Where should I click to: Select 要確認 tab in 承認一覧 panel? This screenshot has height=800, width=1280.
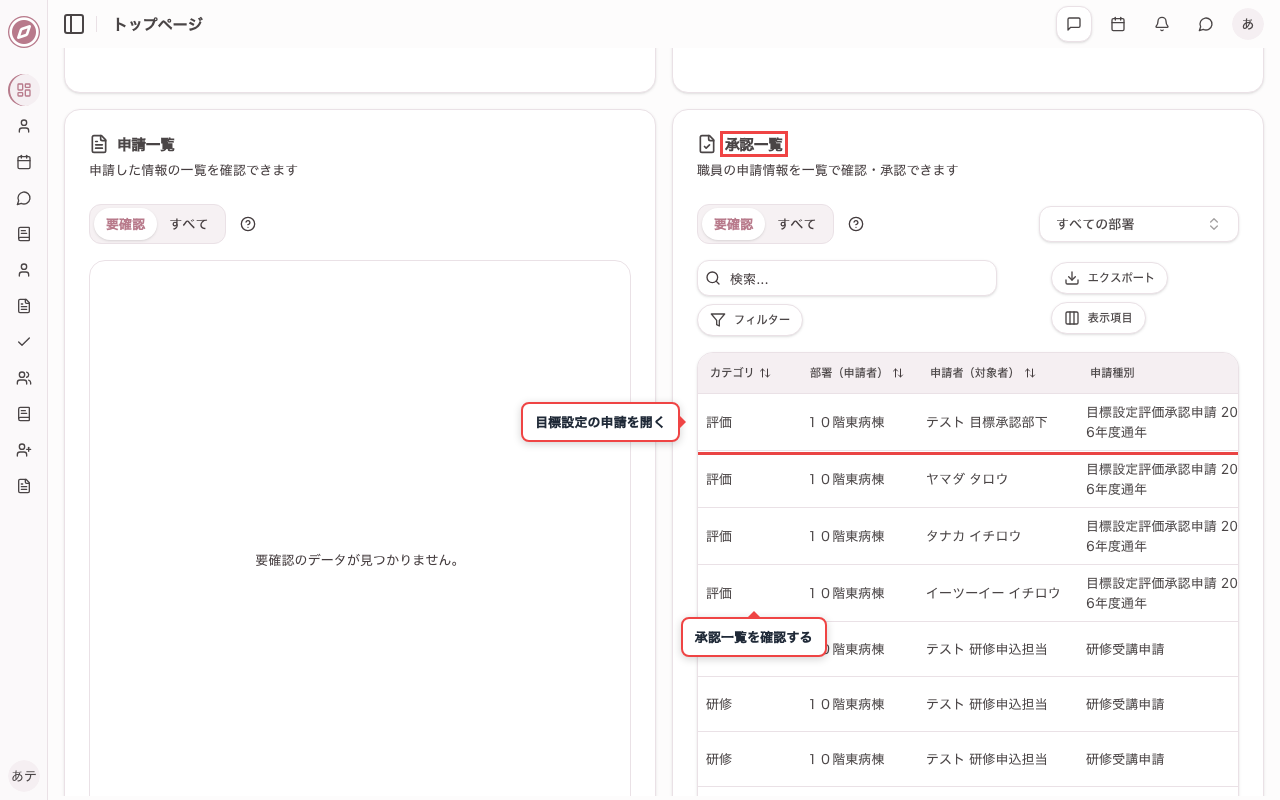pos(733,224)
